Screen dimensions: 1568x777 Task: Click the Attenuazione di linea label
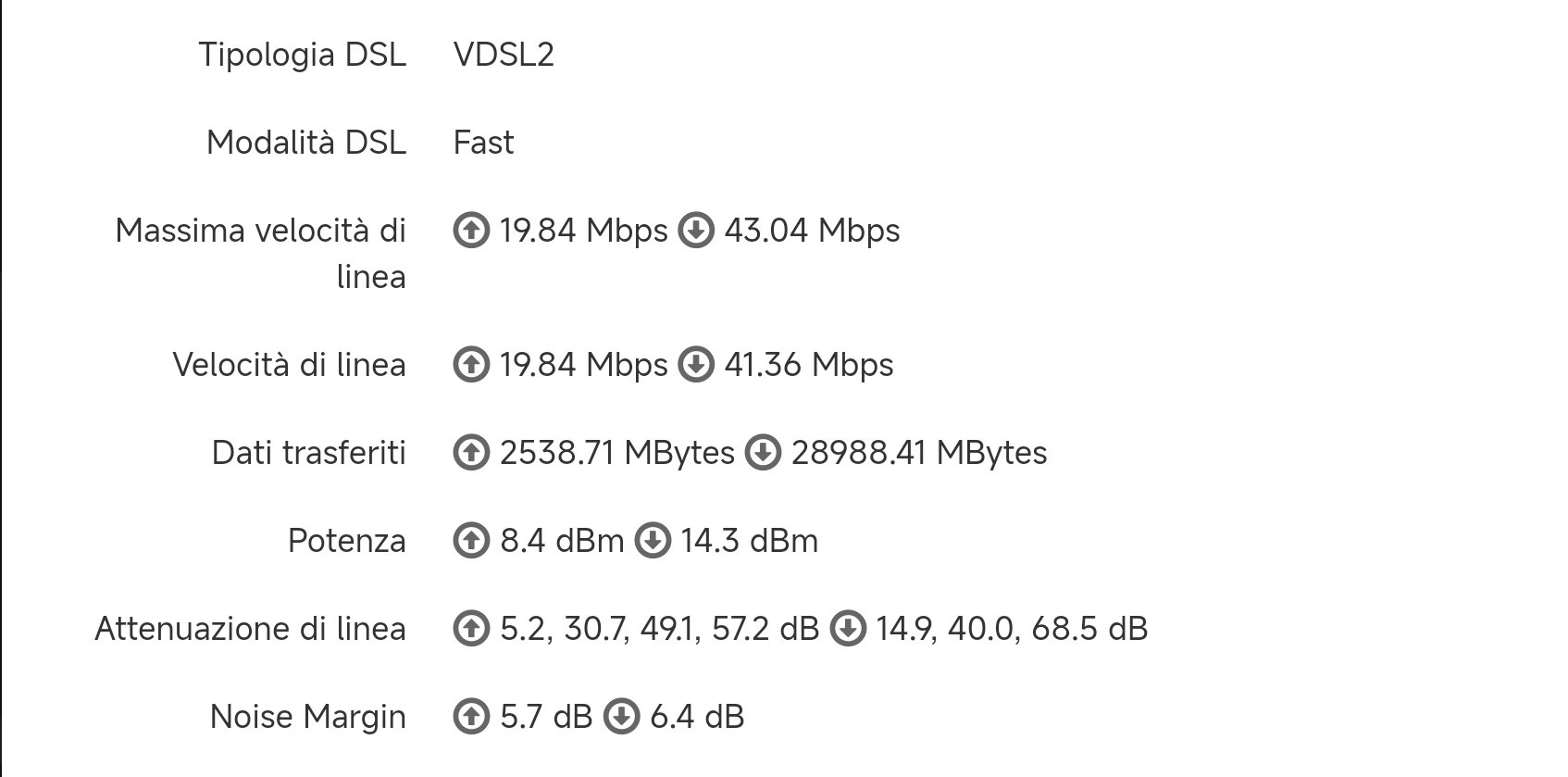click(x=251, y=629)
